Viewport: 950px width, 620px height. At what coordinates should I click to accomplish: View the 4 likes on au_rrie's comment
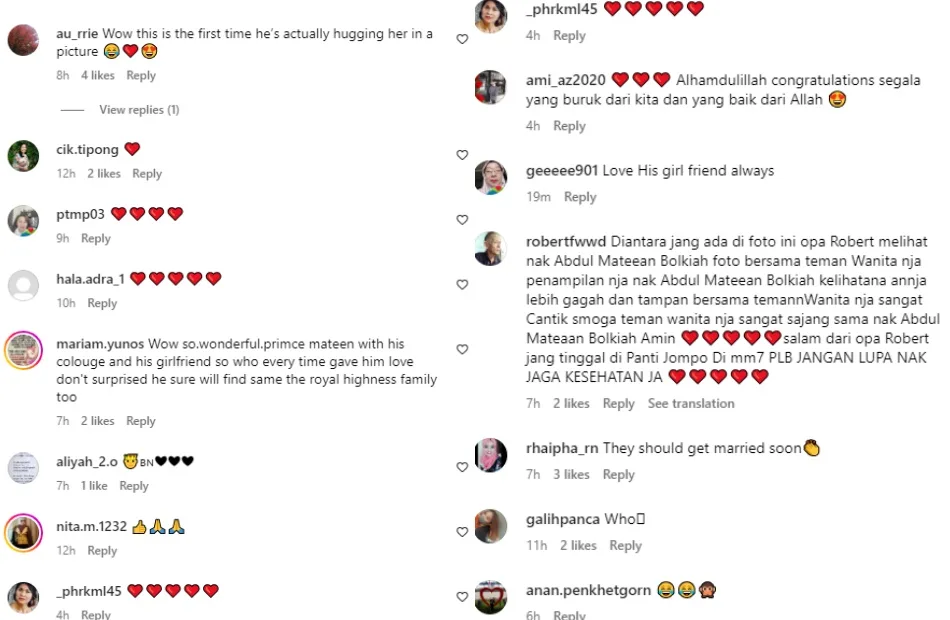tap(98, 76)
